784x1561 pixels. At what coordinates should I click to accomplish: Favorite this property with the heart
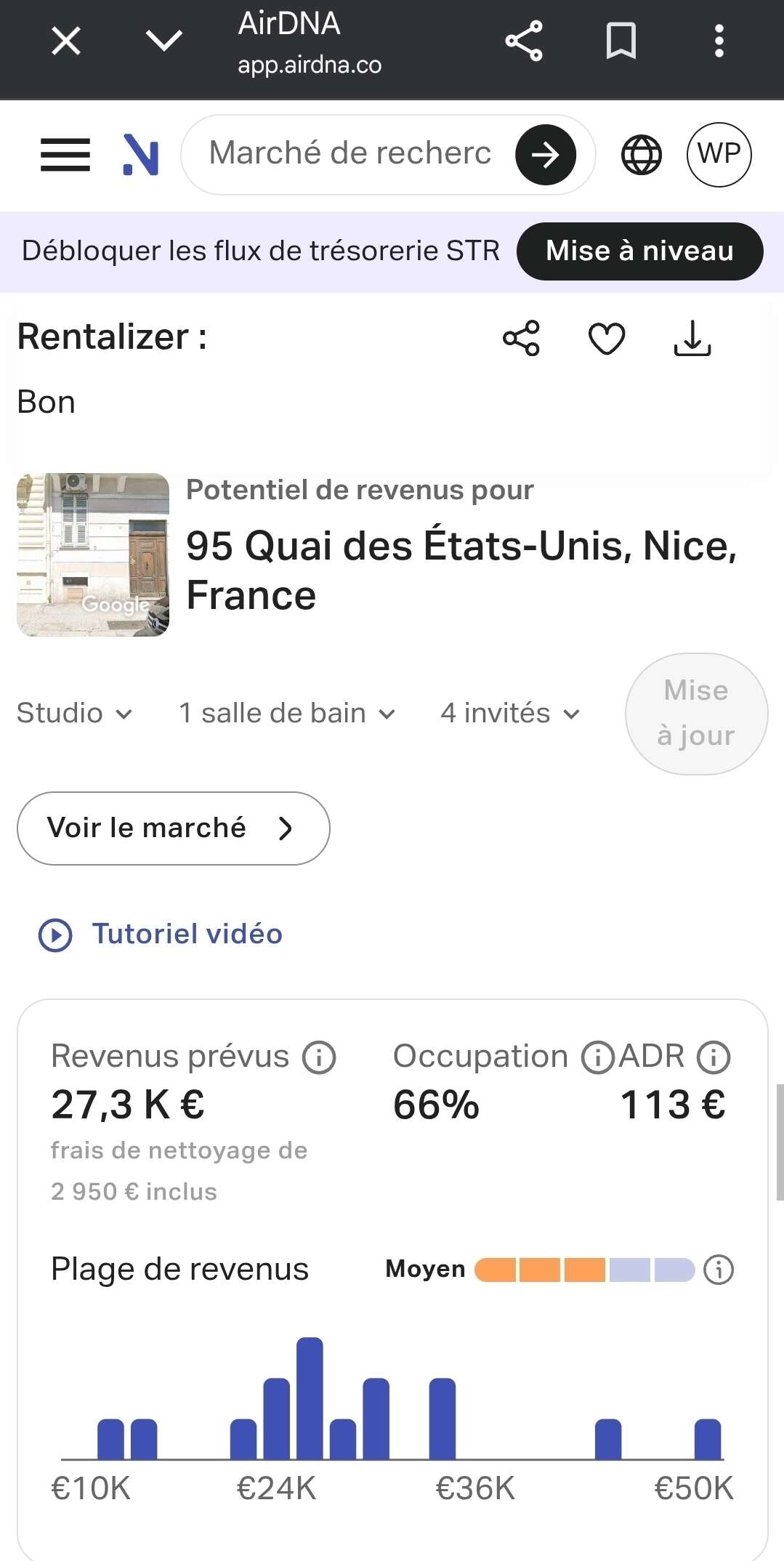(x=607, y=339)
